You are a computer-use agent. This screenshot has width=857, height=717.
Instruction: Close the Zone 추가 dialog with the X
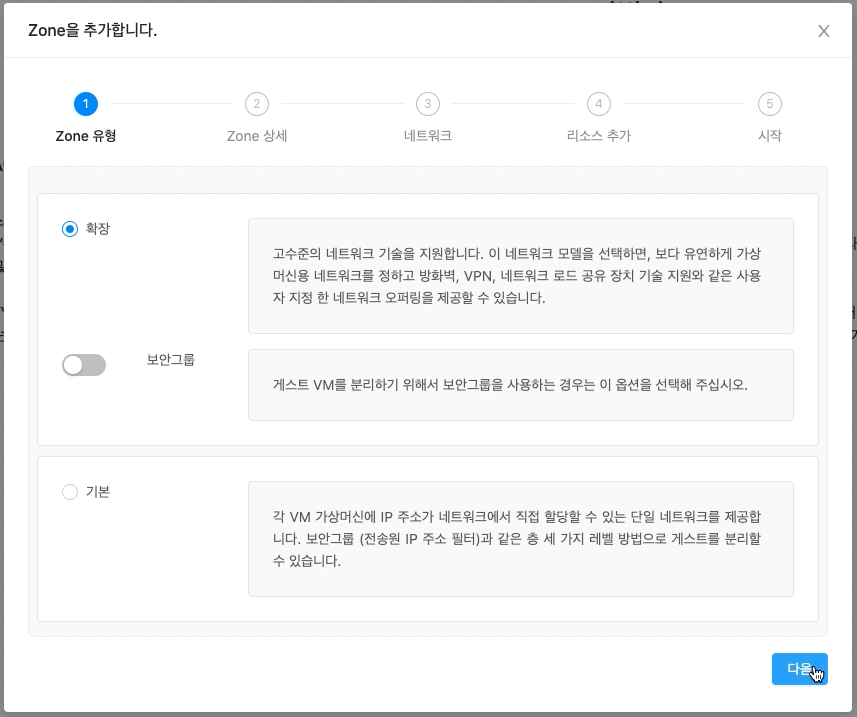[x=823, y=31]
